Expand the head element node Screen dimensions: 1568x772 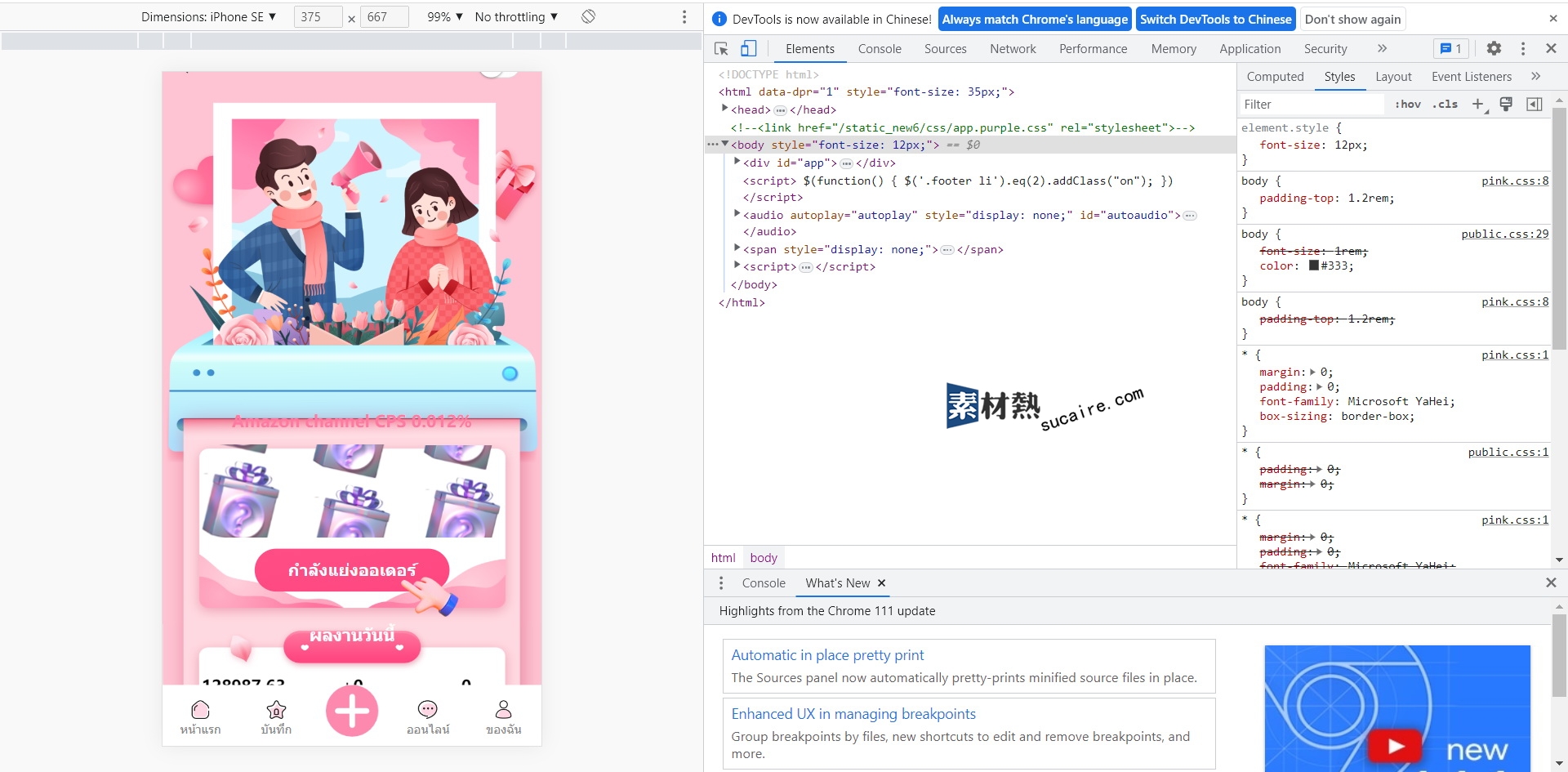coord(724,109)
